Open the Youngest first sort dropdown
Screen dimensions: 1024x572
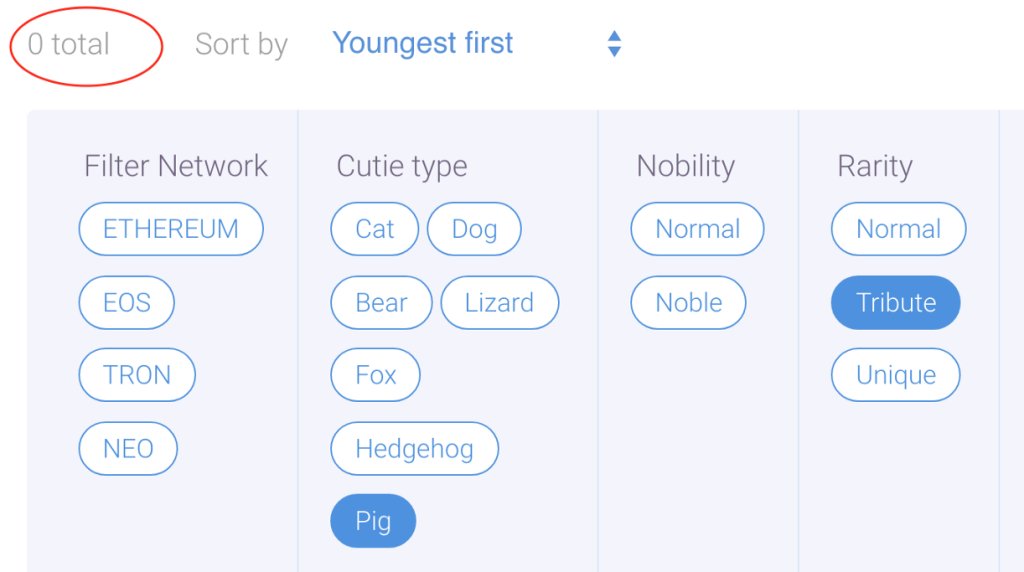(423, 44)
